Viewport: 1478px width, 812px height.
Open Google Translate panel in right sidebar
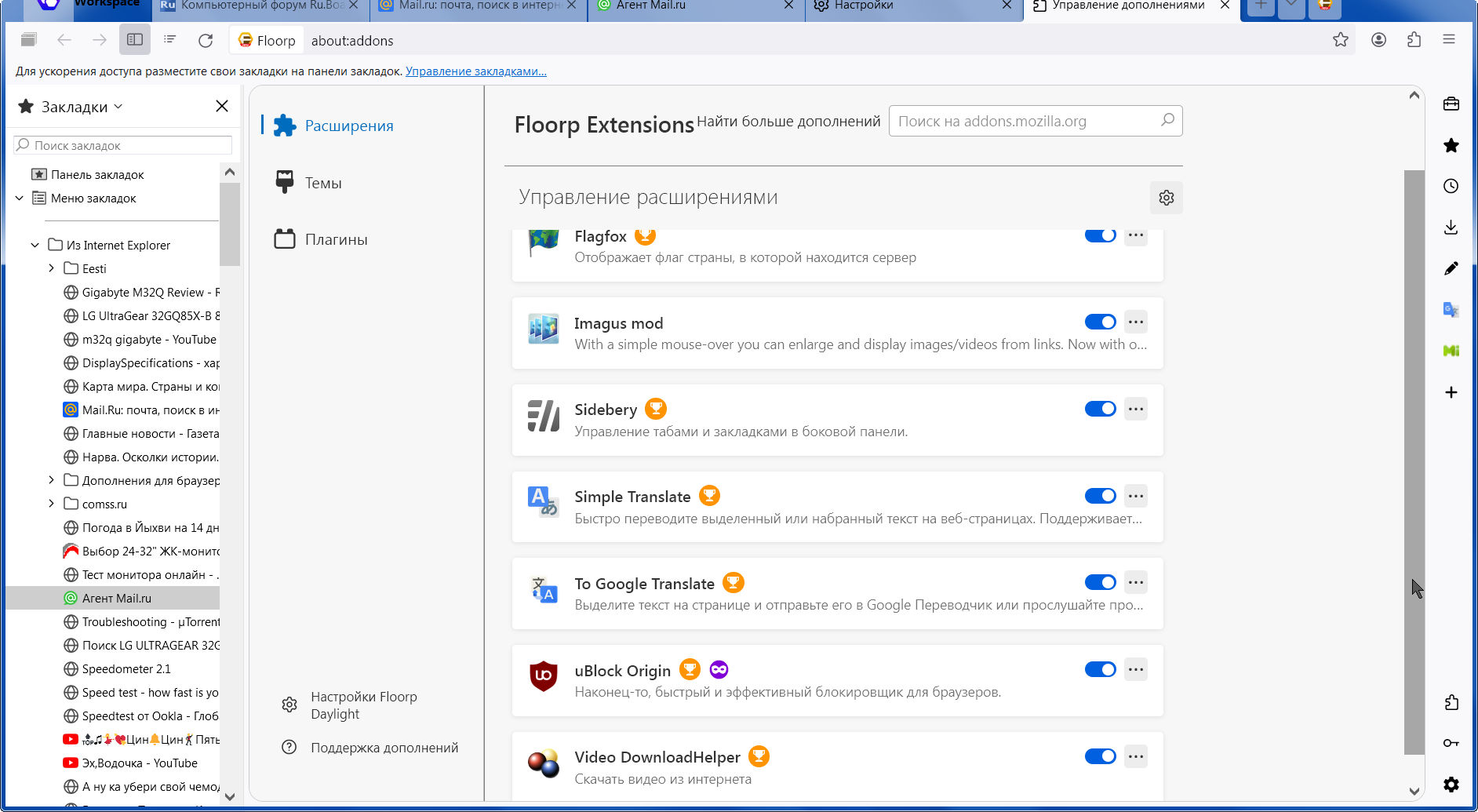click(x=1451, y=309)
